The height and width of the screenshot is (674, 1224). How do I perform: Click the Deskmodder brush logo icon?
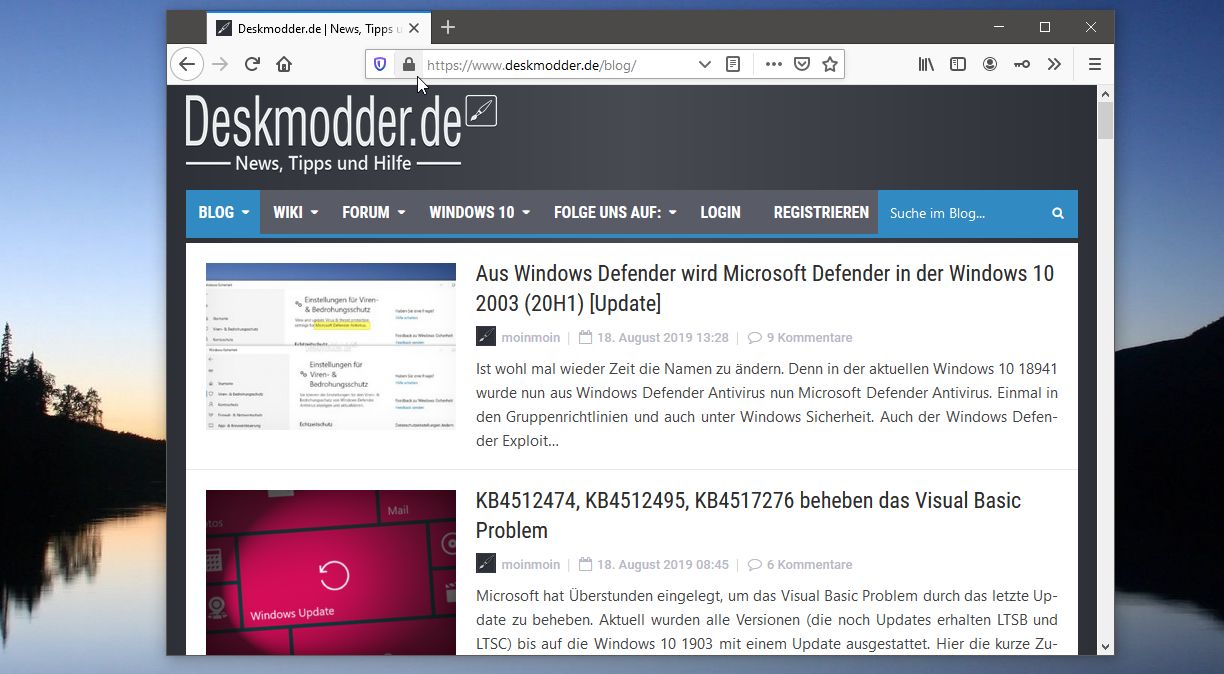pyautogui.click(x=481, y=111)
